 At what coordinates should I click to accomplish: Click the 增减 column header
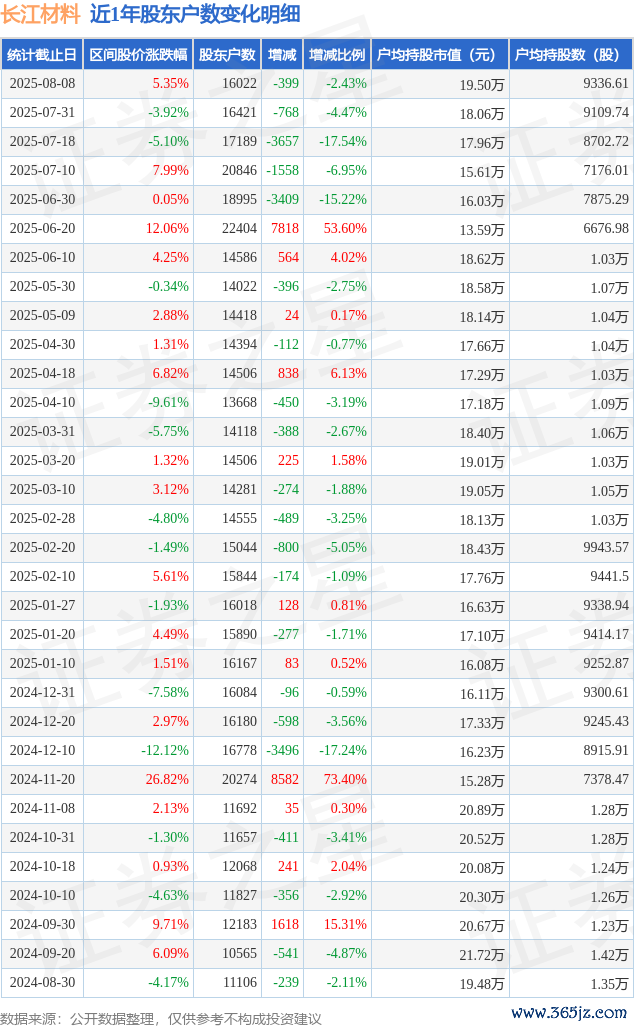[x=283, y=55]
